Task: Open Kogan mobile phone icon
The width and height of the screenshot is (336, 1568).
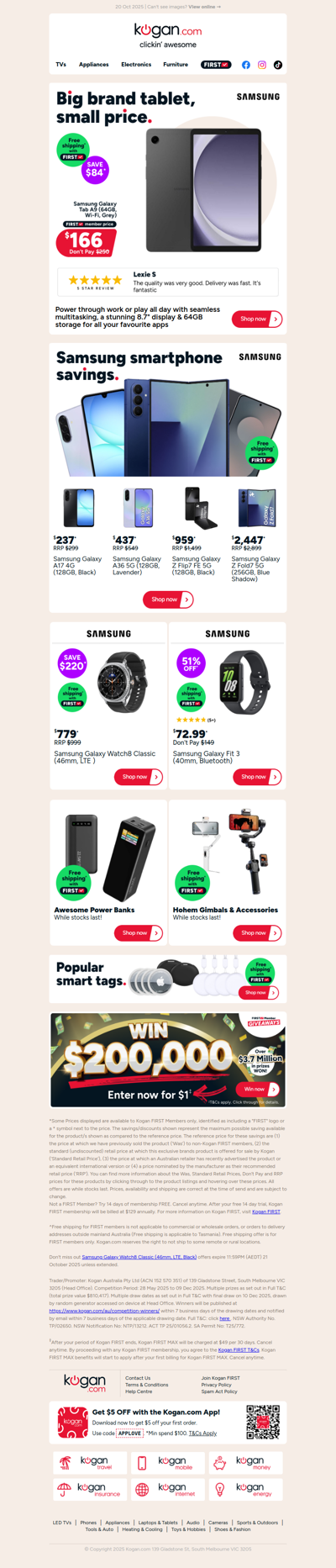Action: (142, 1463)
